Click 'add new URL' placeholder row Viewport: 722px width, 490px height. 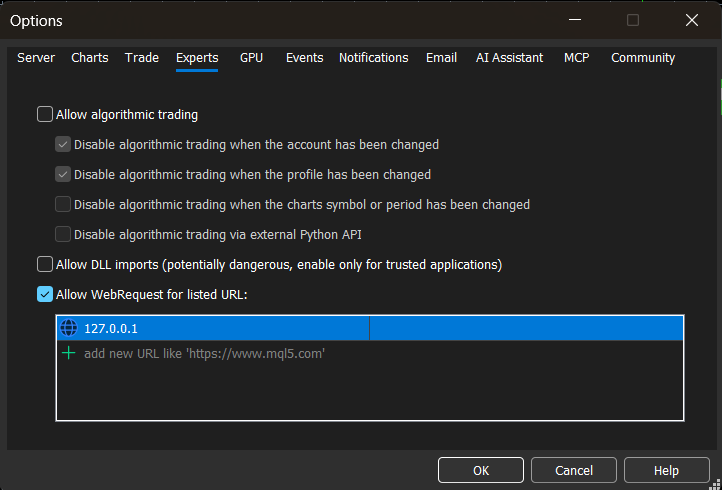tap(370, 354)
